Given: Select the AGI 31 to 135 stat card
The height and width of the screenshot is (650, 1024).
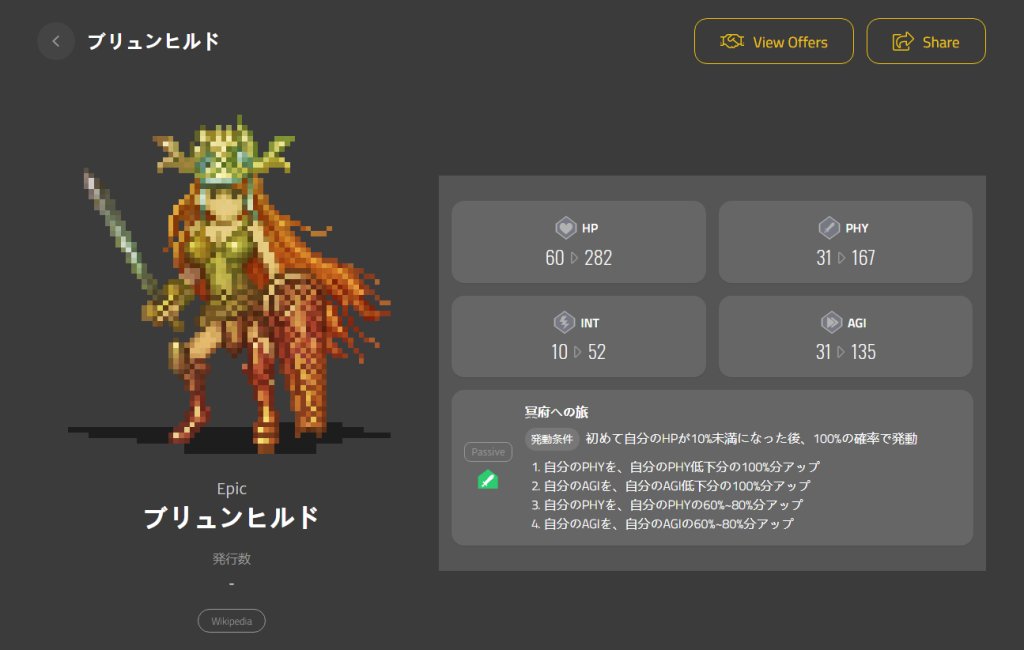Looking at the screenshot, I should tap(845, 336).
